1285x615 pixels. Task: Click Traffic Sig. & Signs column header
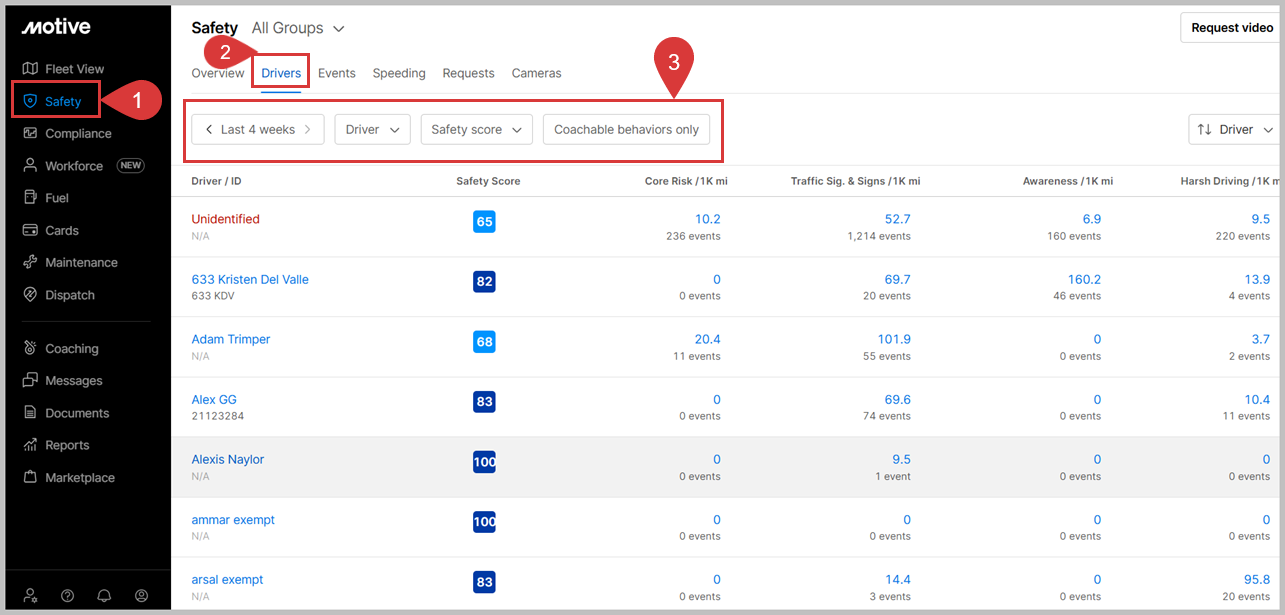coord(856,181)
